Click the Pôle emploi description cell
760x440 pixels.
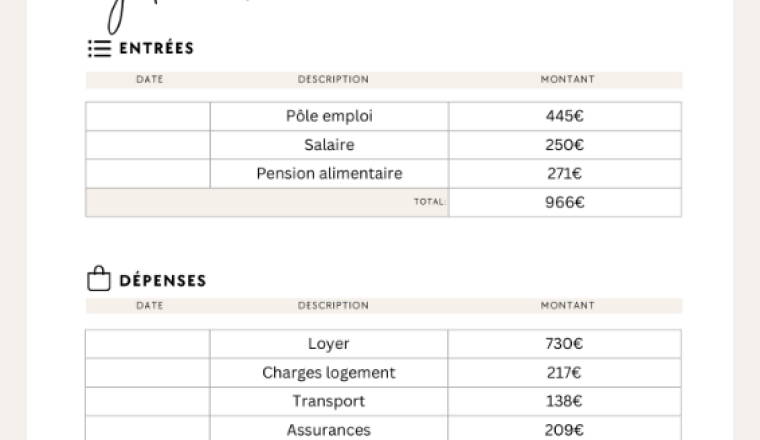click(x=330, y=116)
